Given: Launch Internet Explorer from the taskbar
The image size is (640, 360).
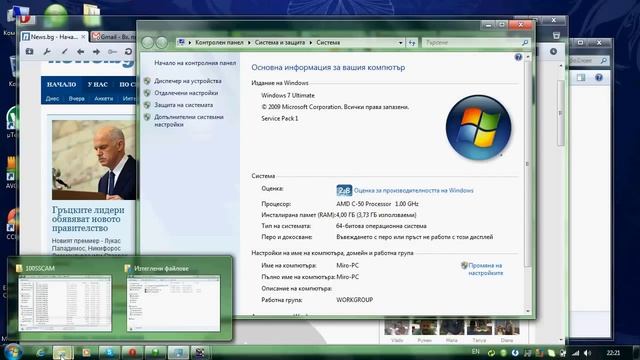Looking at the screenshot, I should point(40,353).
